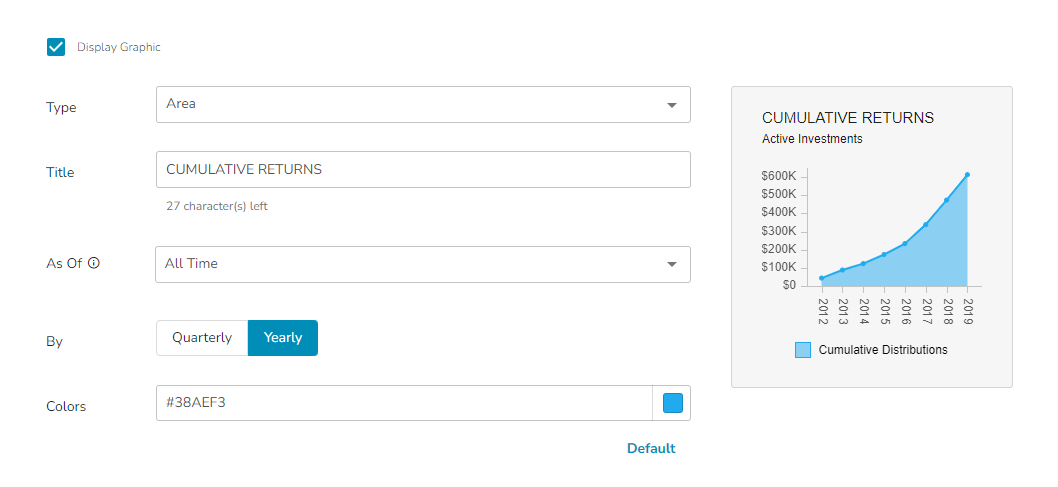The width and height of the screenshot is (1058, 487).
Task: Click the As Of dropdown arrow
Action: pos(672,264)
